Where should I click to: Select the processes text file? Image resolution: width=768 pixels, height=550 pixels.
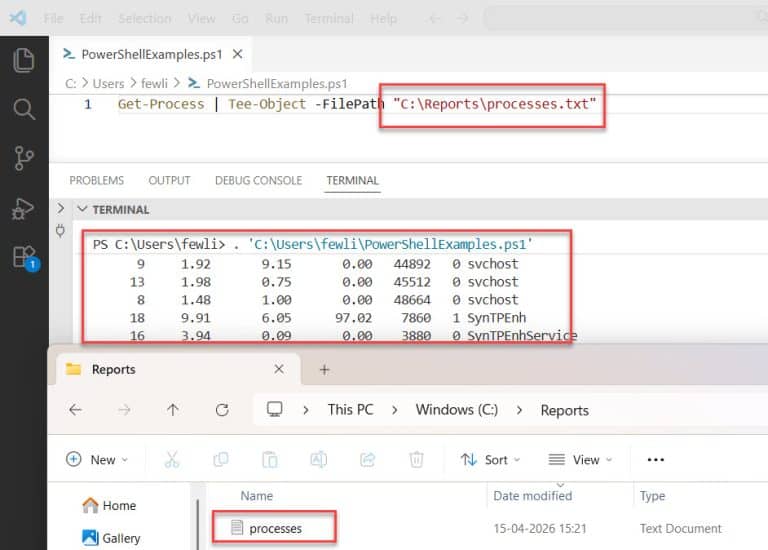pyautogui.click(x=275, y=528)
